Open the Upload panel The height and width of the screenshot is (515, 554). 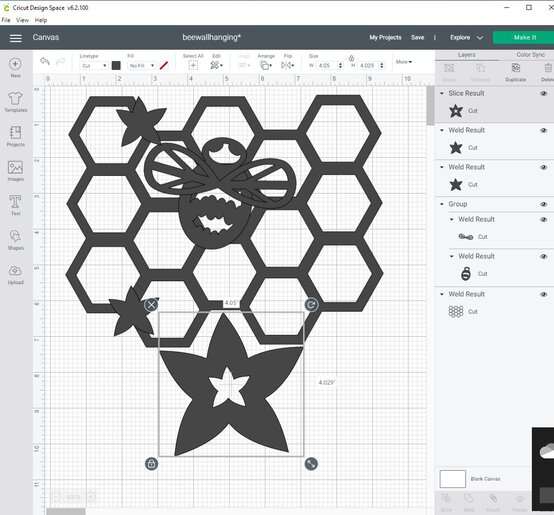pos(15,275)
